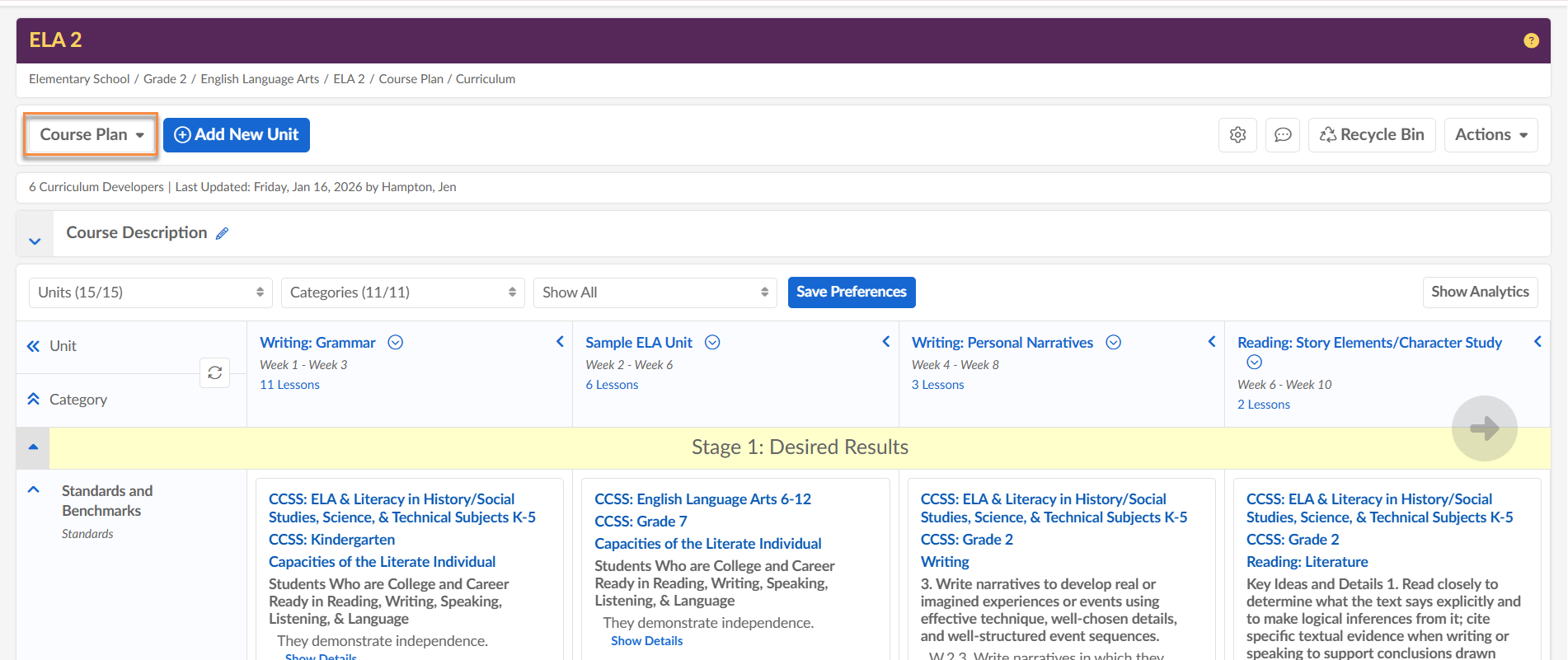
Task: Collapse the Writing: Grammar unit column
Action: pos(560,342)
